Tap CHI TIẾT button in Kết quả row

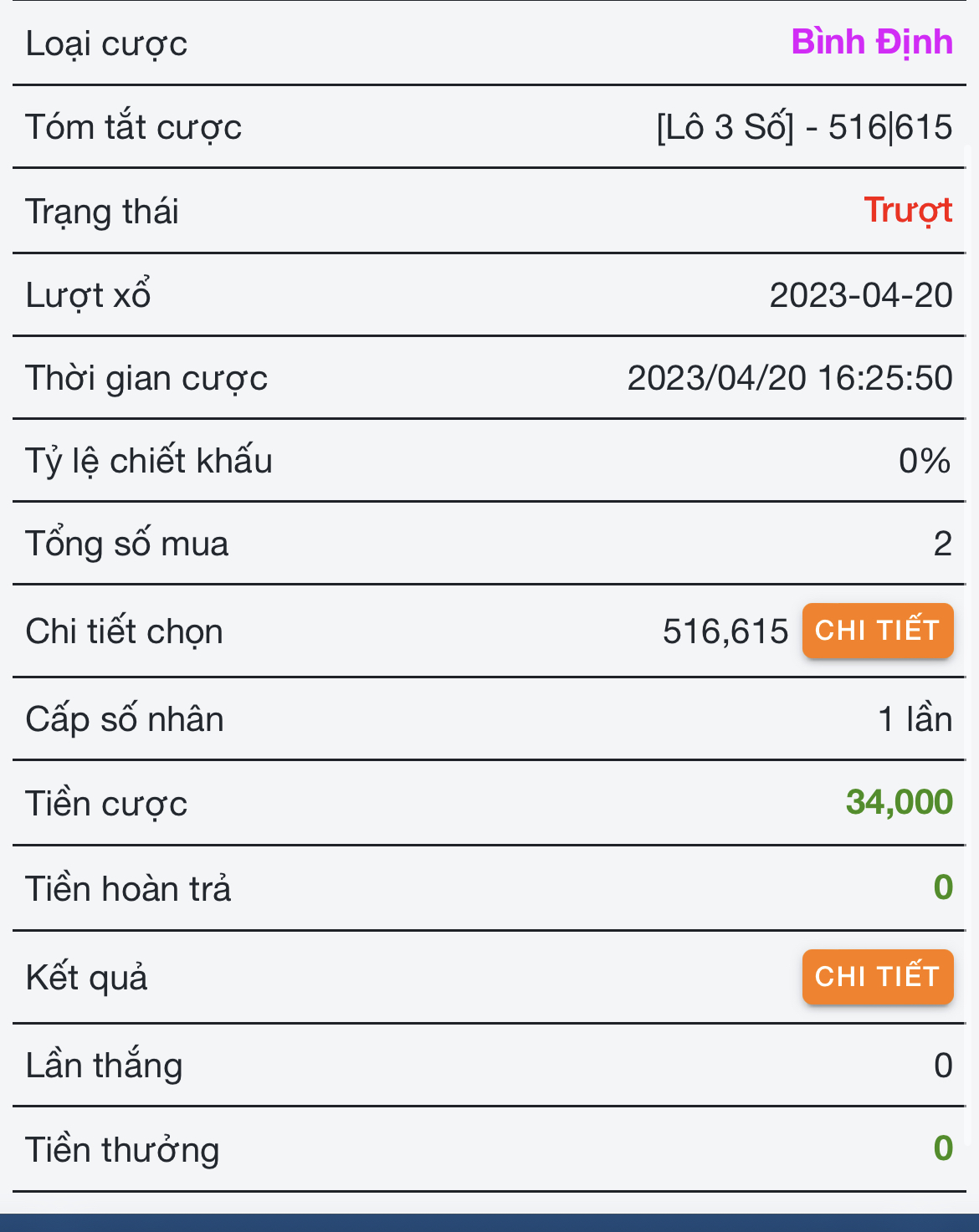coord(877,977)
